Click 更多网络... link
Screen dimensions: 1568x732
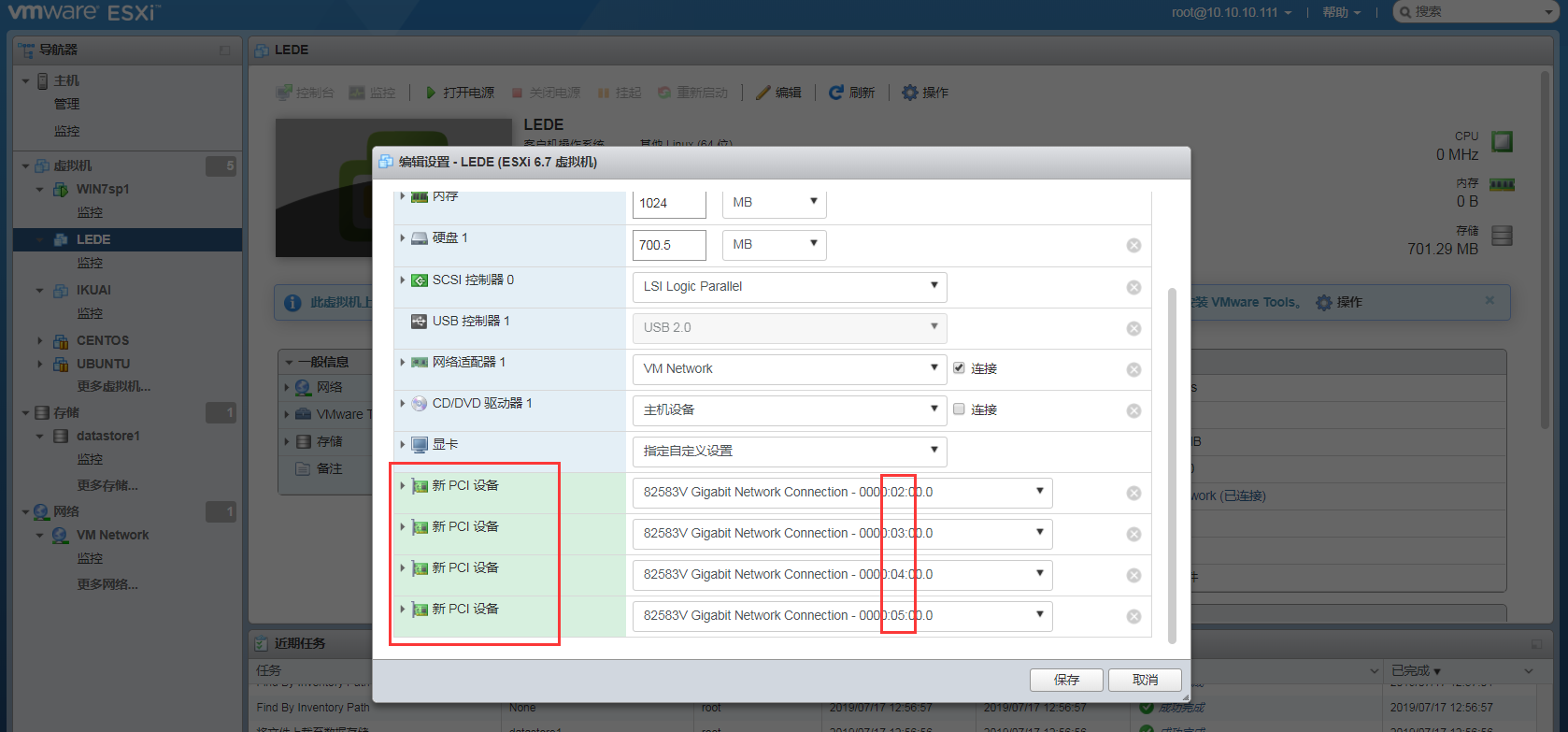pyautogui.click(x=107, y=584)
